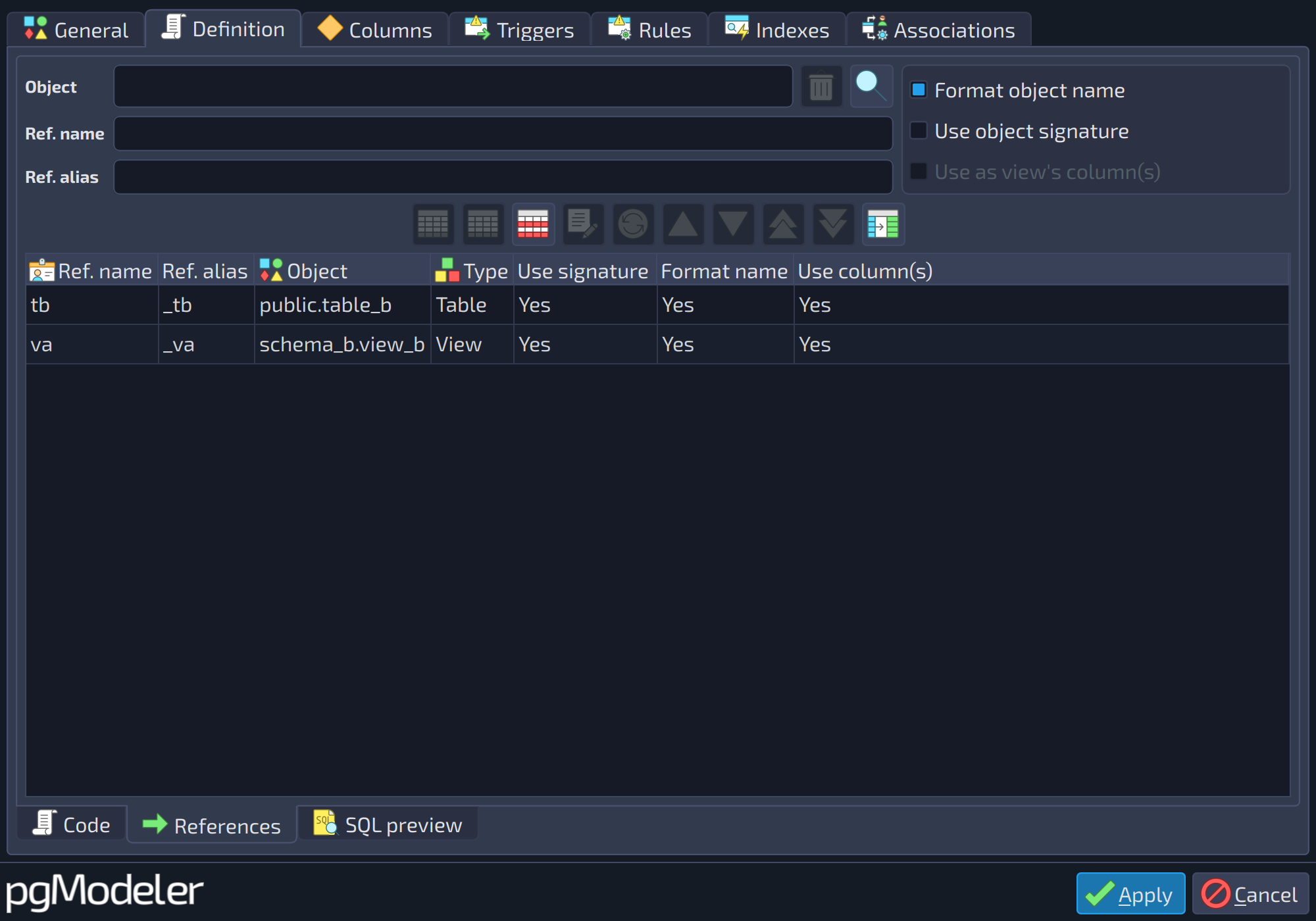This screenshot has height=921, width=1316.
Task: Focus the Ref. alias input field
Action: [x=503, y=177]
